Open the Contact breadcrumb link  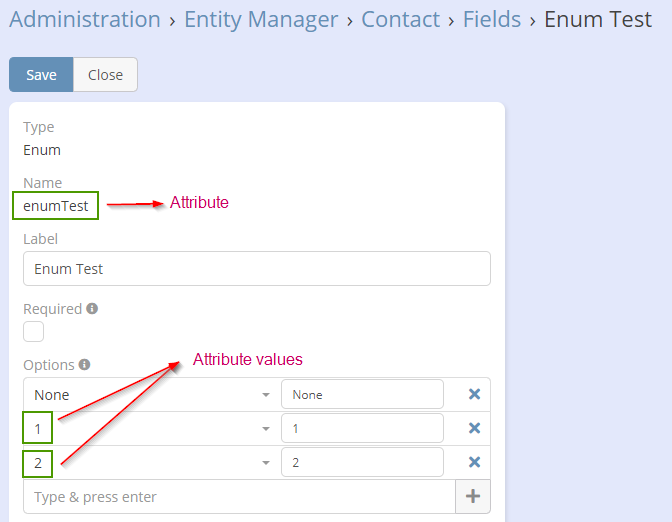400,19
